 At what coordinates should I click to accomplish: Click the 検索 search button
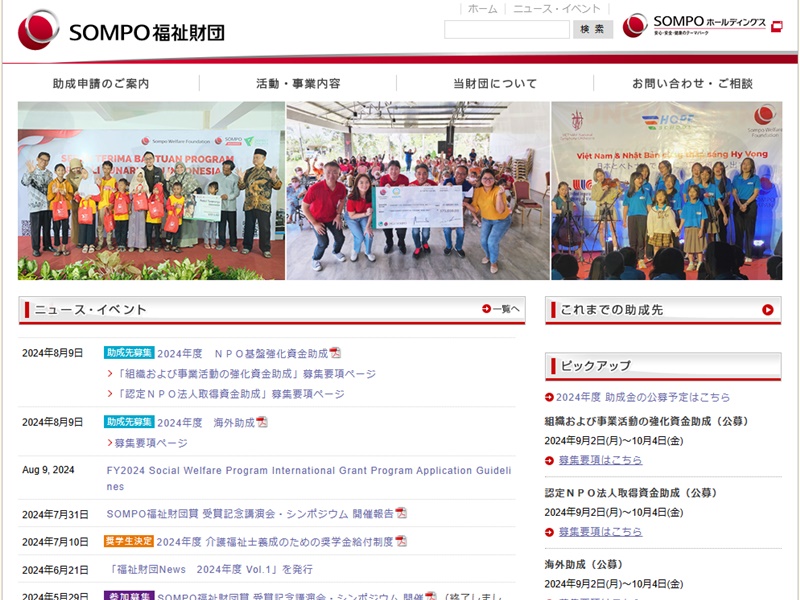coord(592,29)
